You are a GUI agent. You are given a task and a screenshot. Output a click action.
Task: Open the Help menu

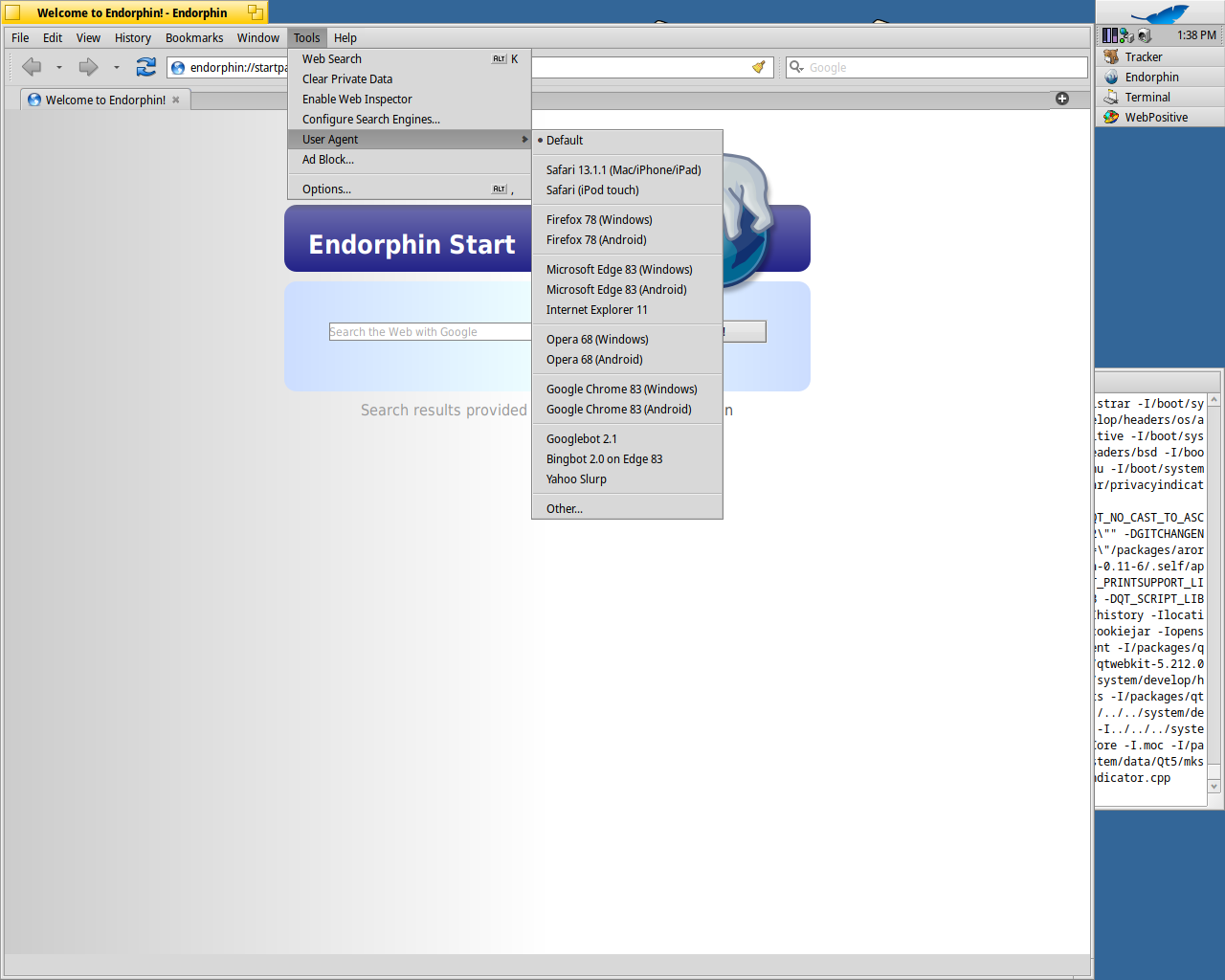click(x=345, y=38)
